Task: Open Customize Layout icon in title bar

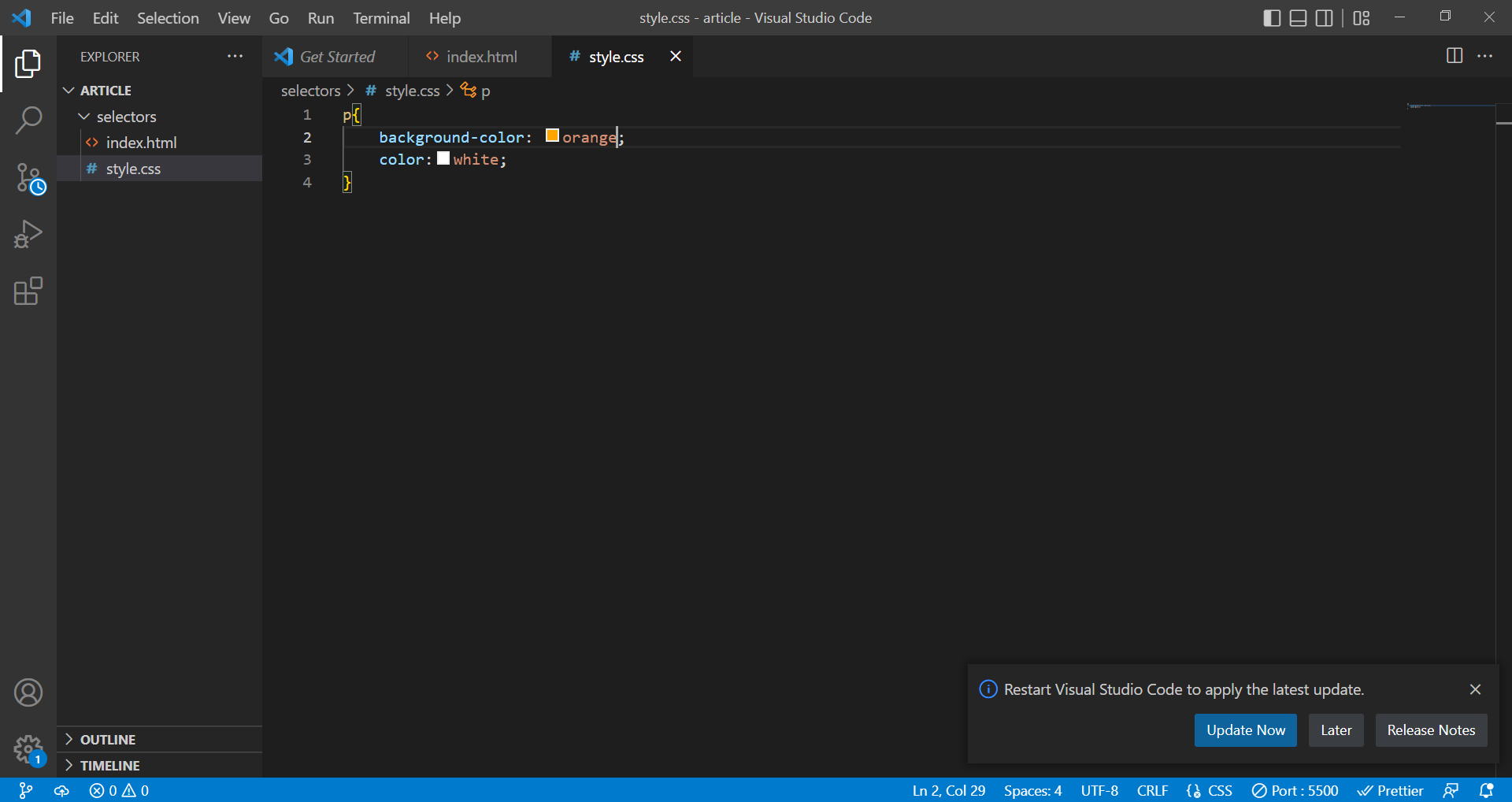Action: pos(1362,18)
